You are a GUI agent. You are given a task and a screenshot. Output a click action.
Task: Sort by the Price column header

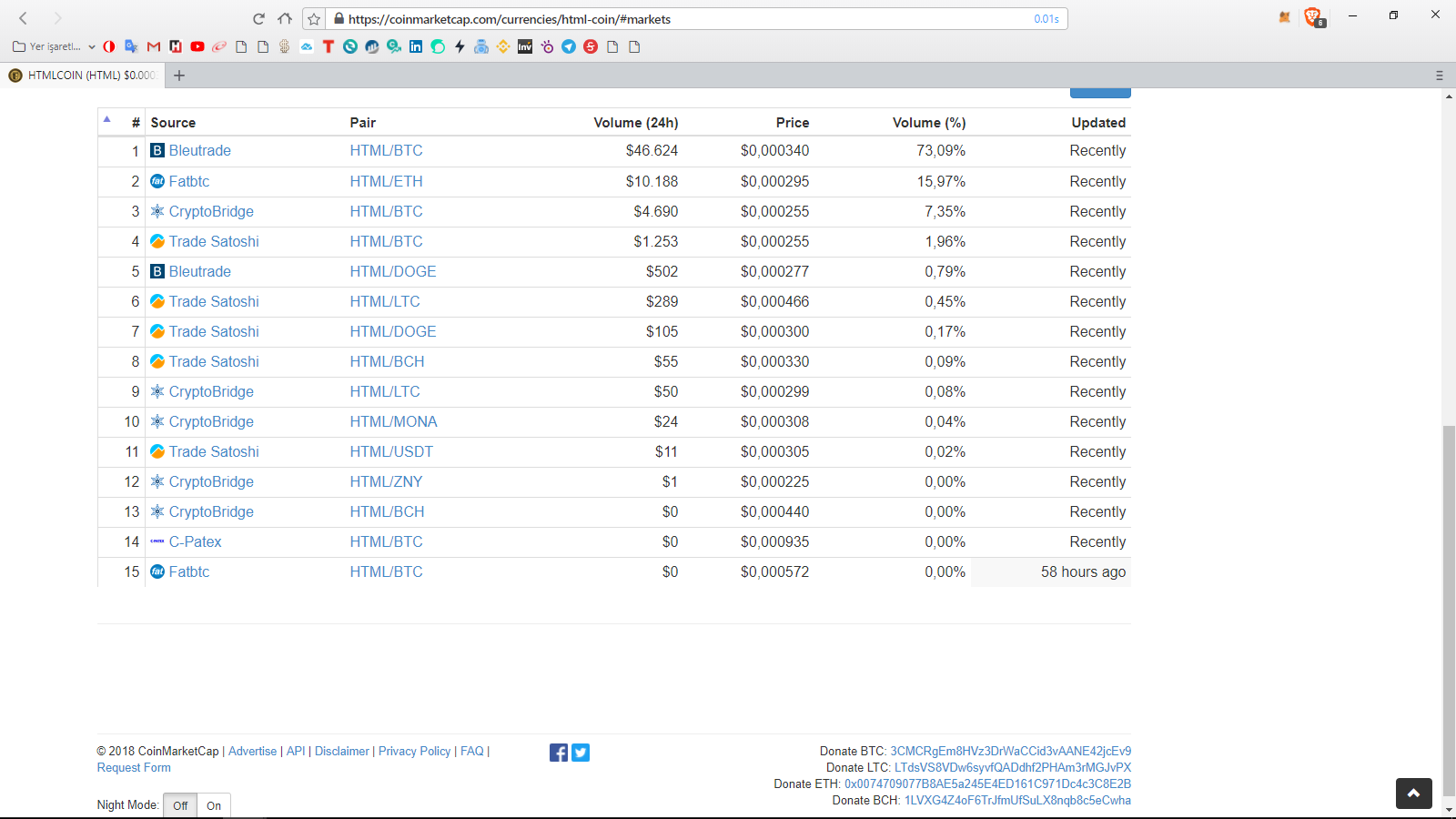(x=793, y=123)
